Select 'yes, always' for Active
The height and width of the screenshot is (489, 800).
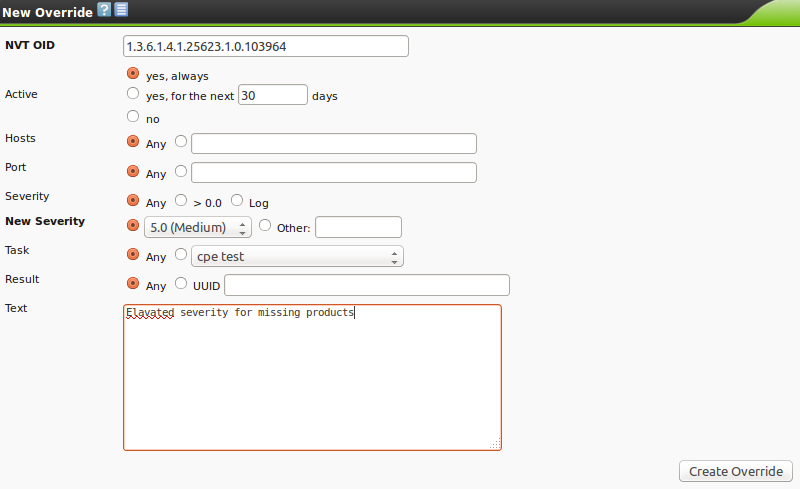133,74
